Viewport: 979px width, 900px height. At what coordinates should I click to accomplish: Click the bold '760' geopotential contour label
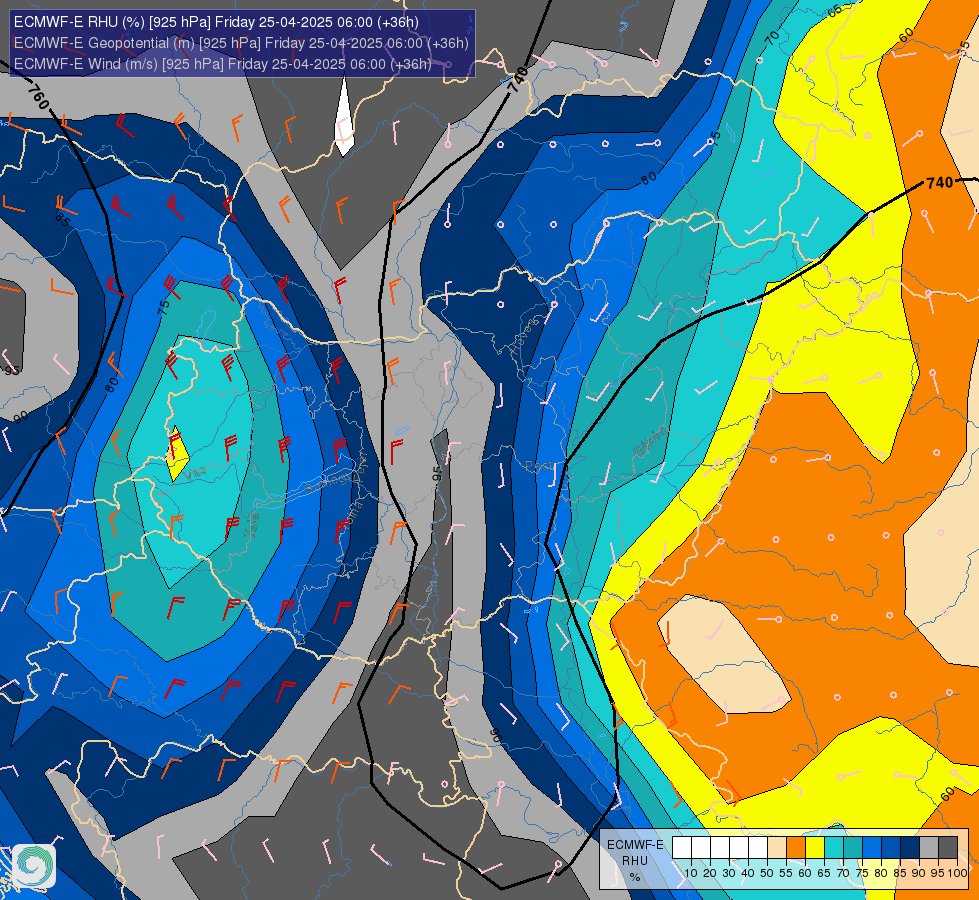[39, 96]
